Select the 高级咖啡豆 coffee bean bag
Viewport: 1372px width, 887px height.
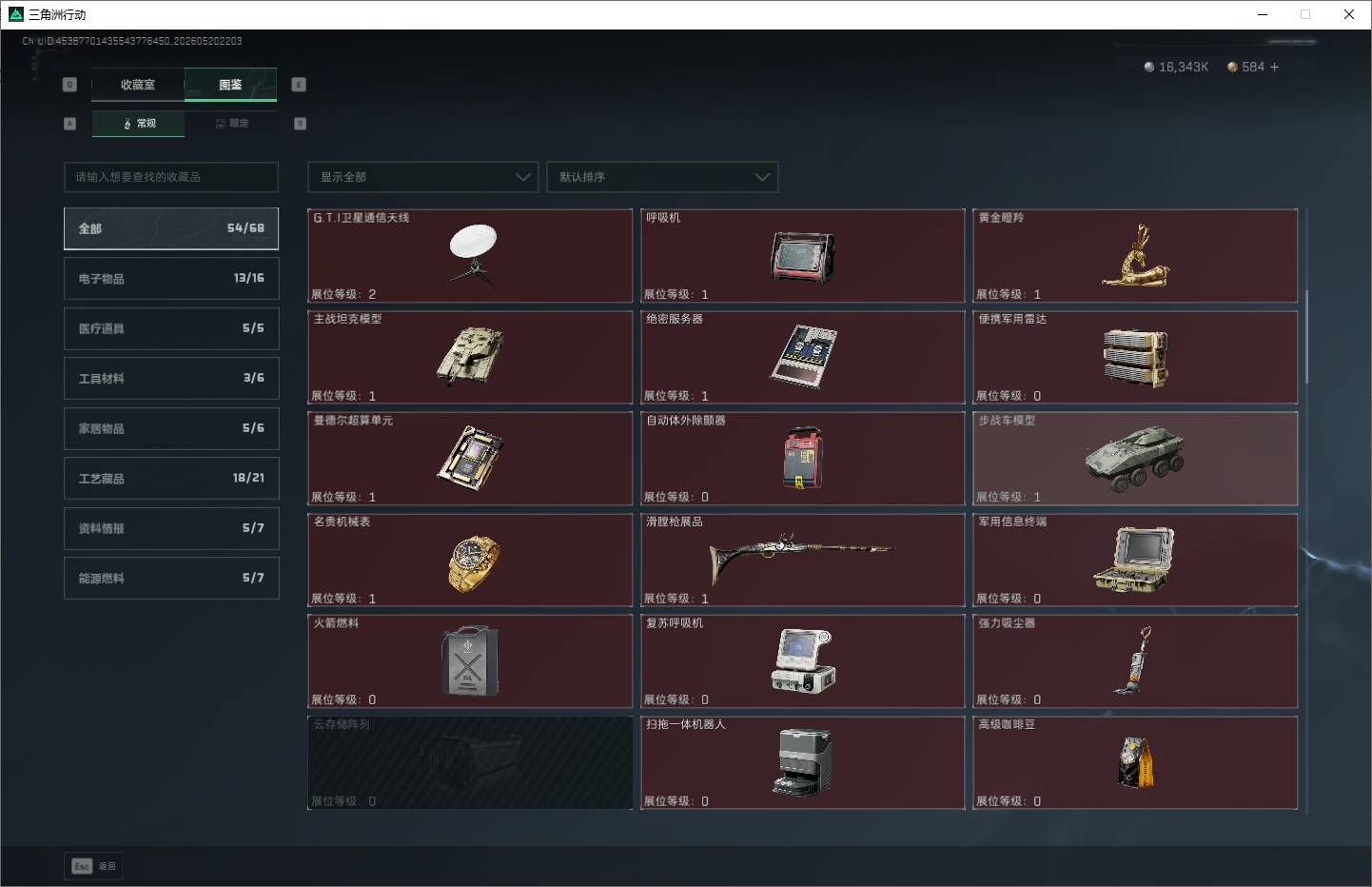(1135, 763)
